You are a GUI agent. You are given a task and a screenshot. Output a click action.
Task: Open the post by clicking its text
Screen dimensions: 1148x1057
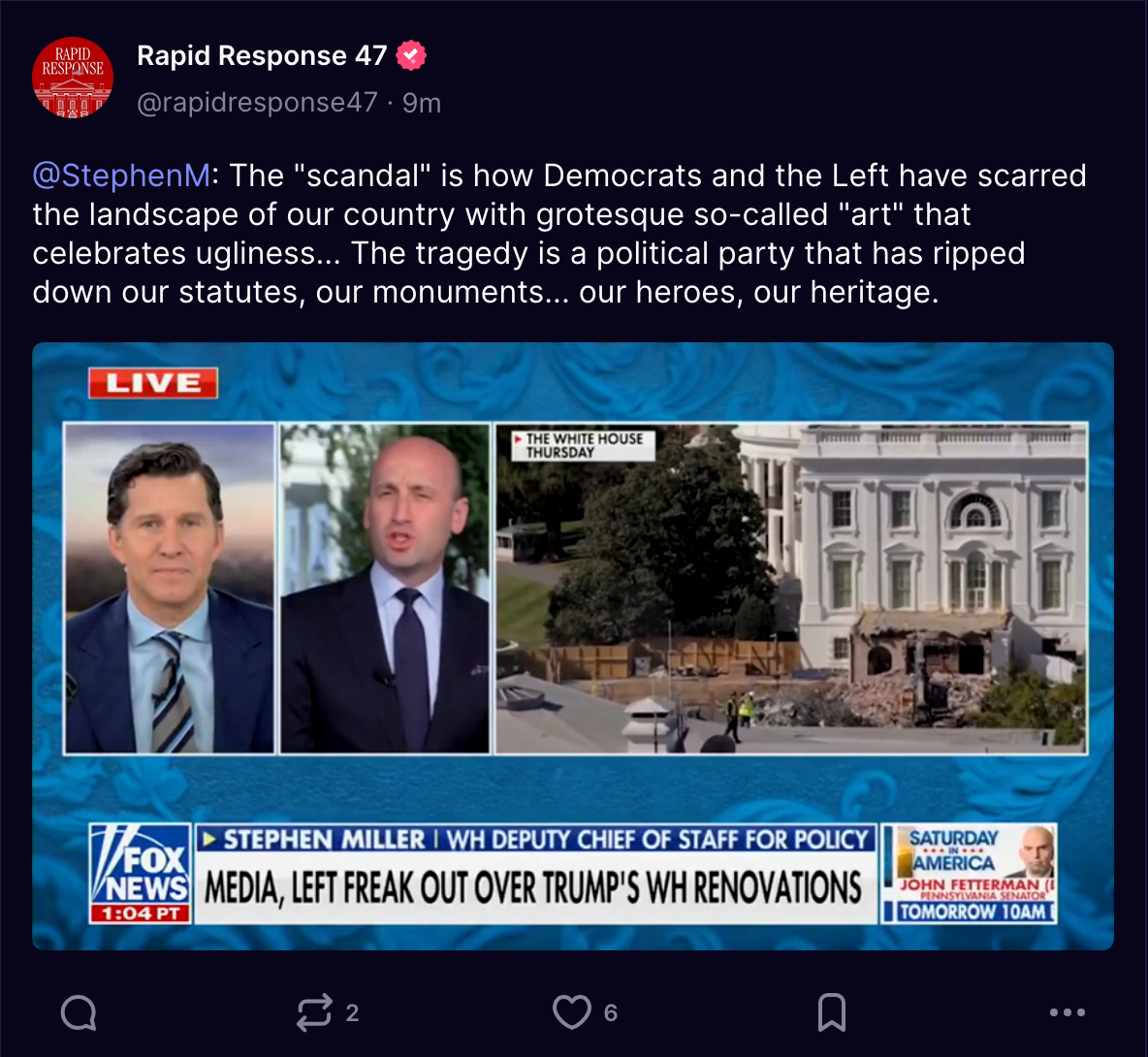tap(559, 234)
